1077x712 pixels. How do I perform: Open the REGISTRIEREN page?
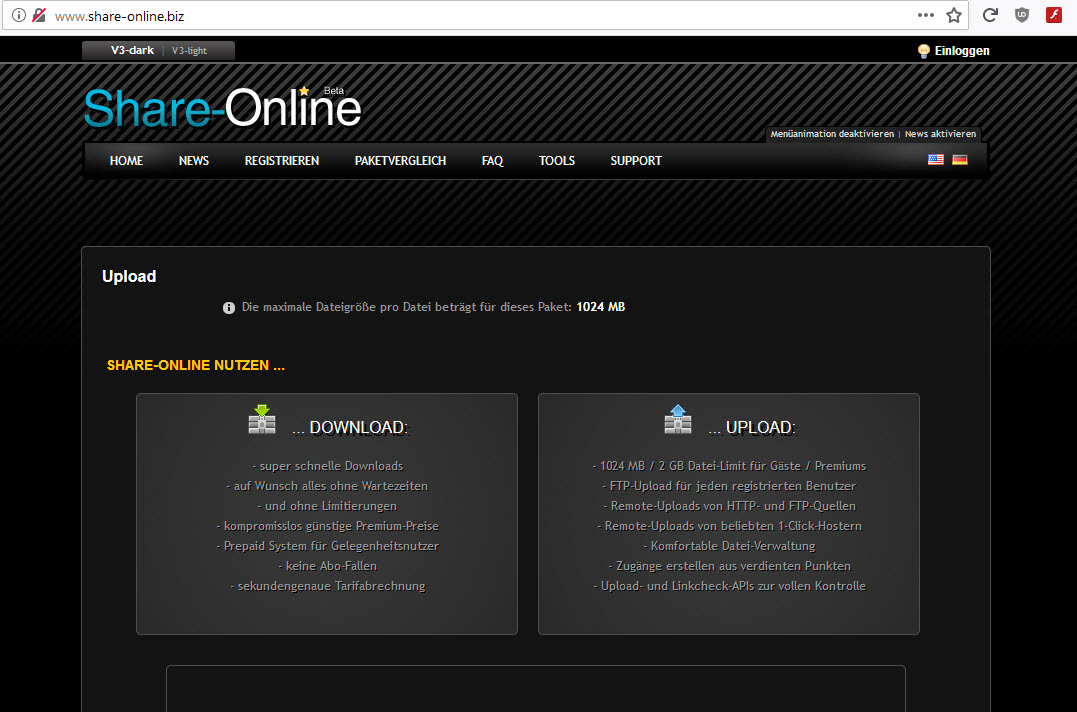(282, 161)
